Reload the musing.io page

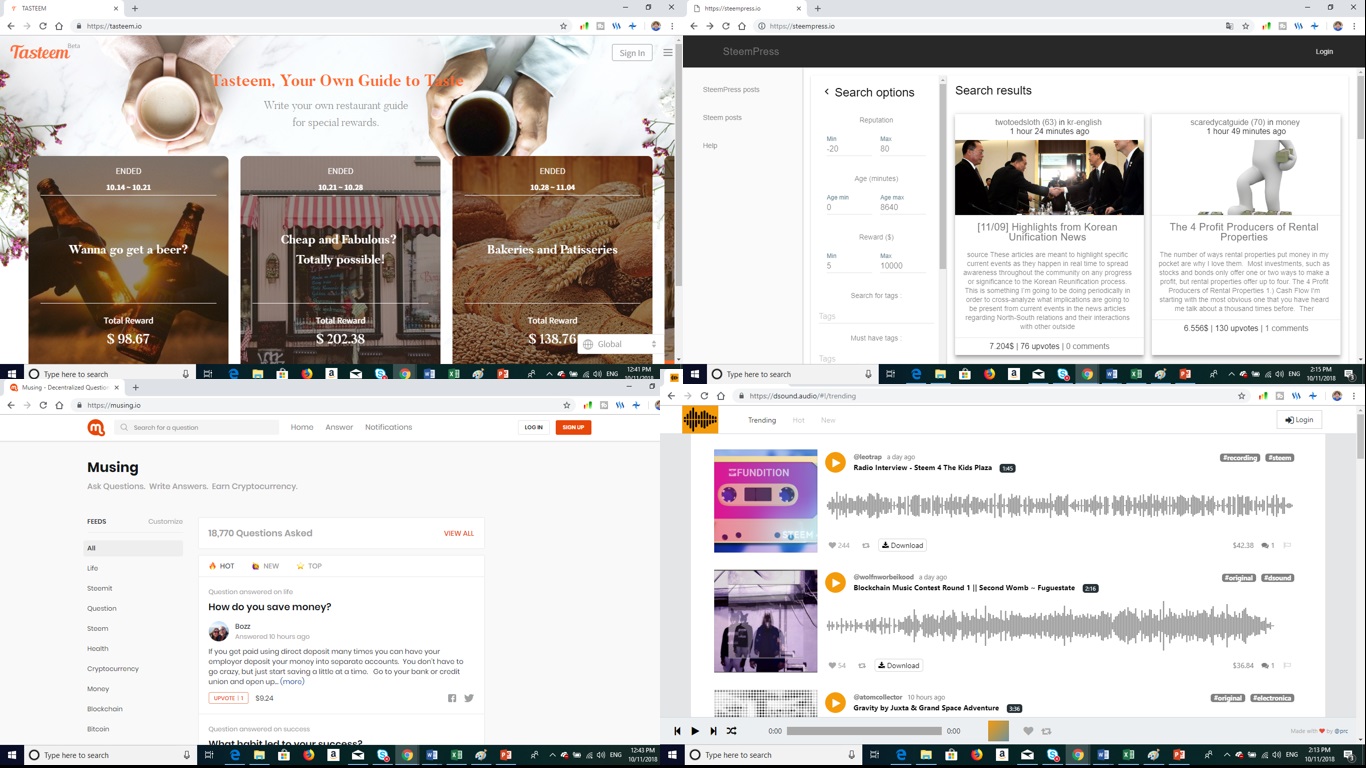click(43, 405)
